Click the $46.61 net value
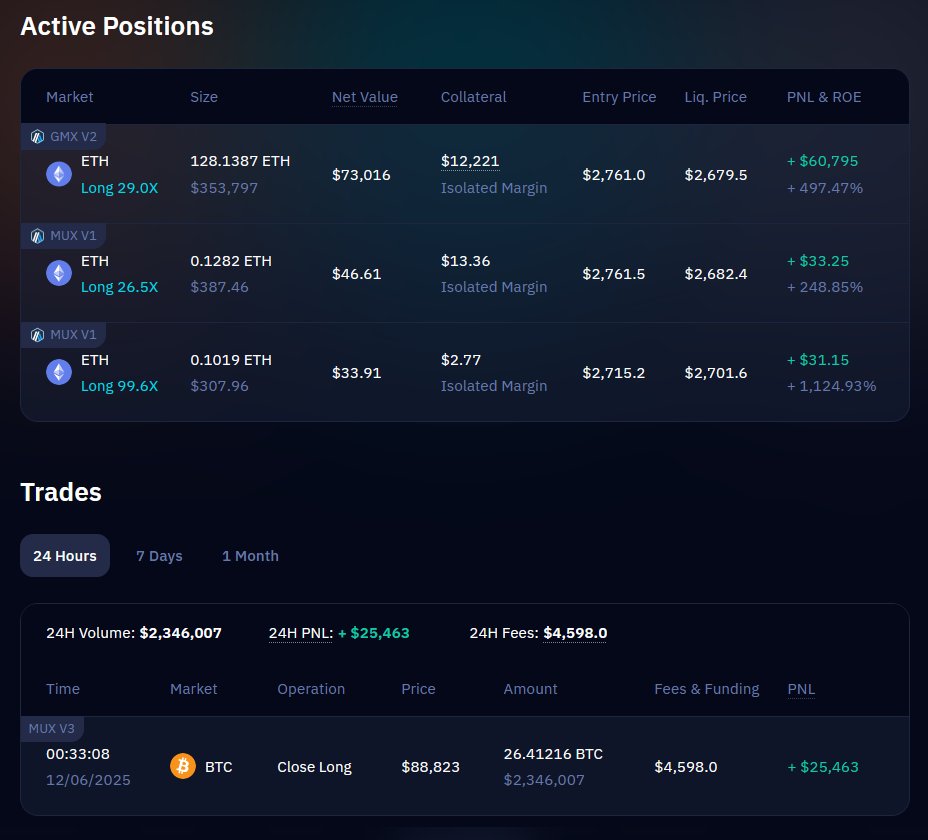The width and height of the screenshot is (928, 840). click(x=356, y=274)
